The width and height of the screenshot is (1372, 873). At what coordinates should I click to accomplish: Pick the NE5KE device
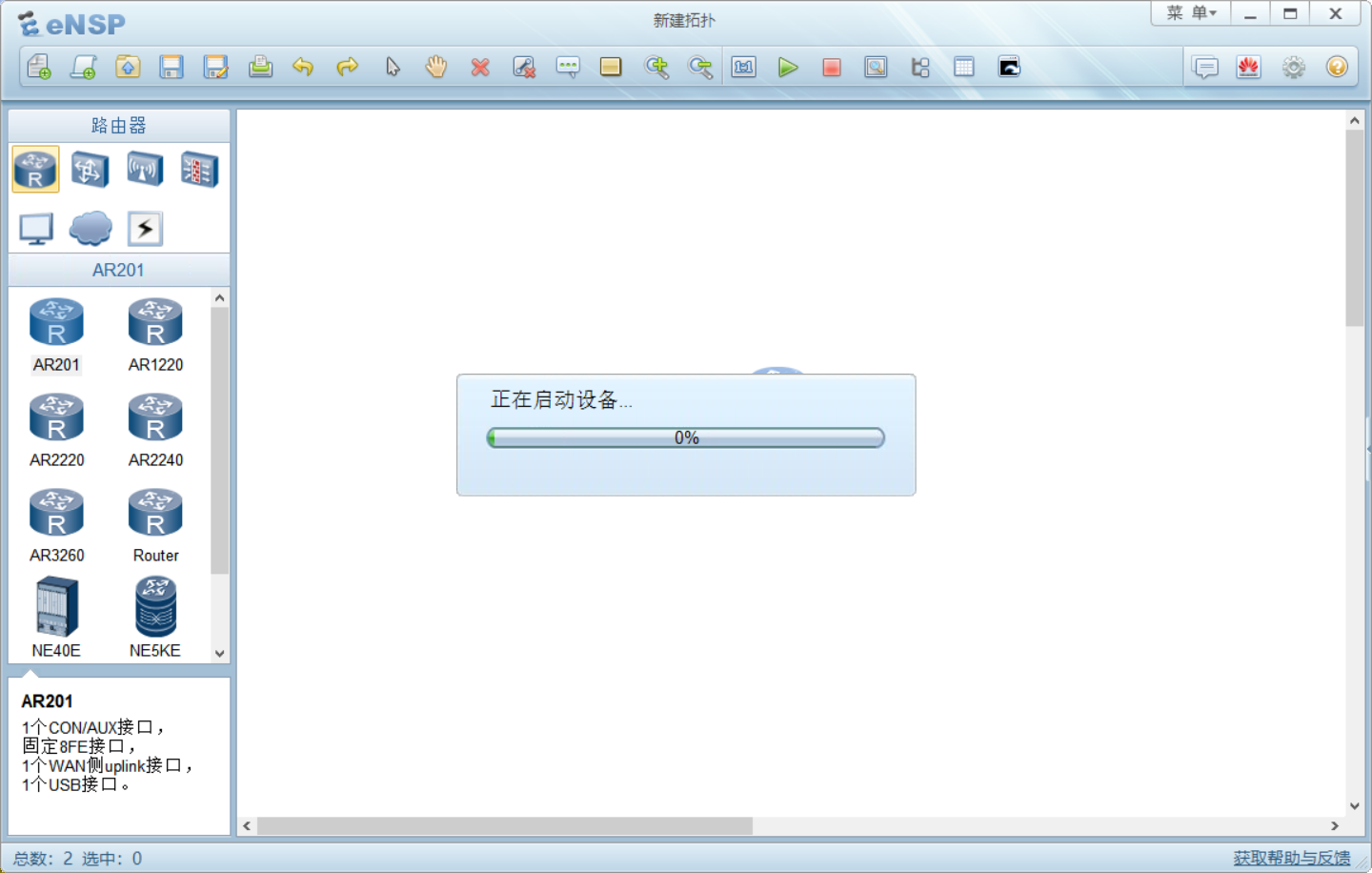155,618
